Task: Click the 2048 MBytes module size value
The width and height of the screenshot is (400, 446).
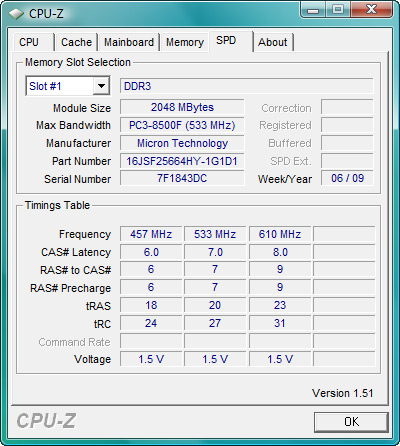Action: pos(182,107)
